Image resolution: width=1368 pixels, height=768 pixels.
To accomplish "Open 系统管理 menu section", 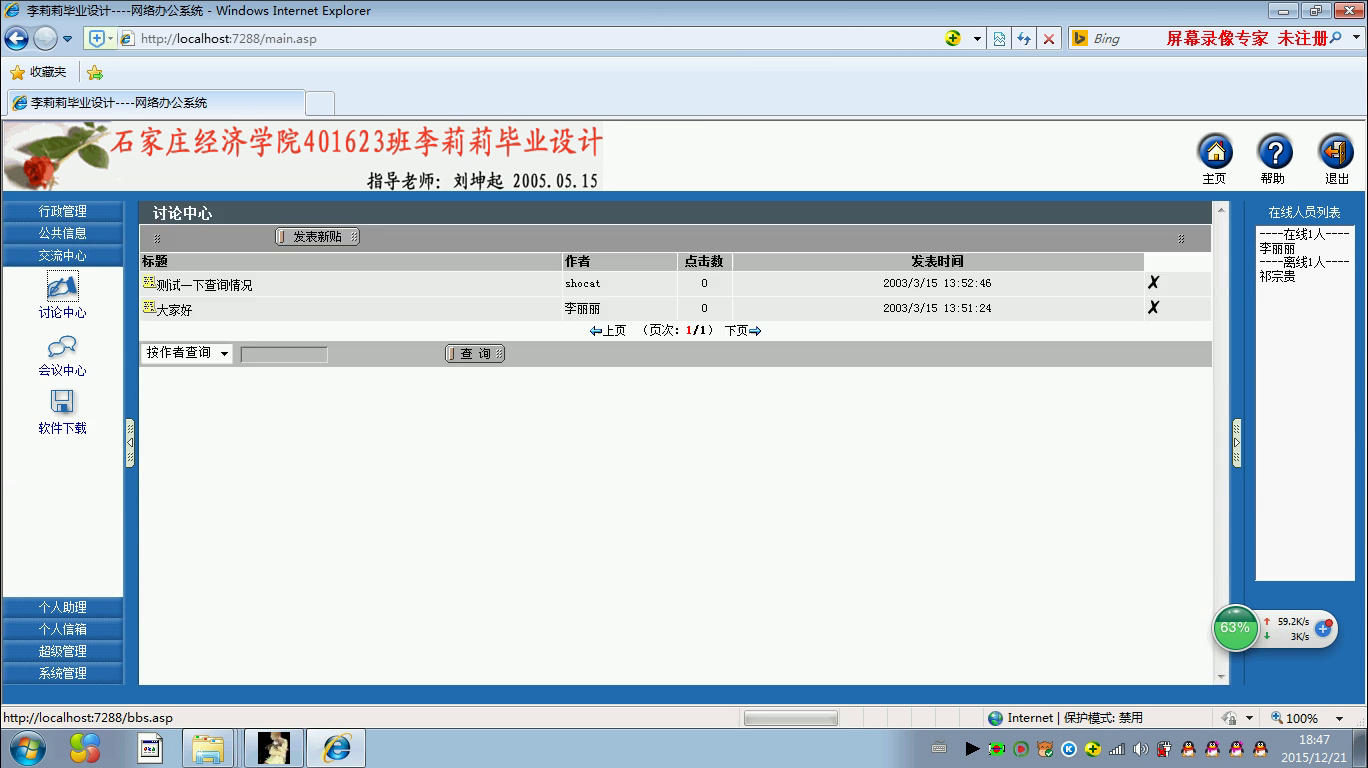I will (63, 673).
